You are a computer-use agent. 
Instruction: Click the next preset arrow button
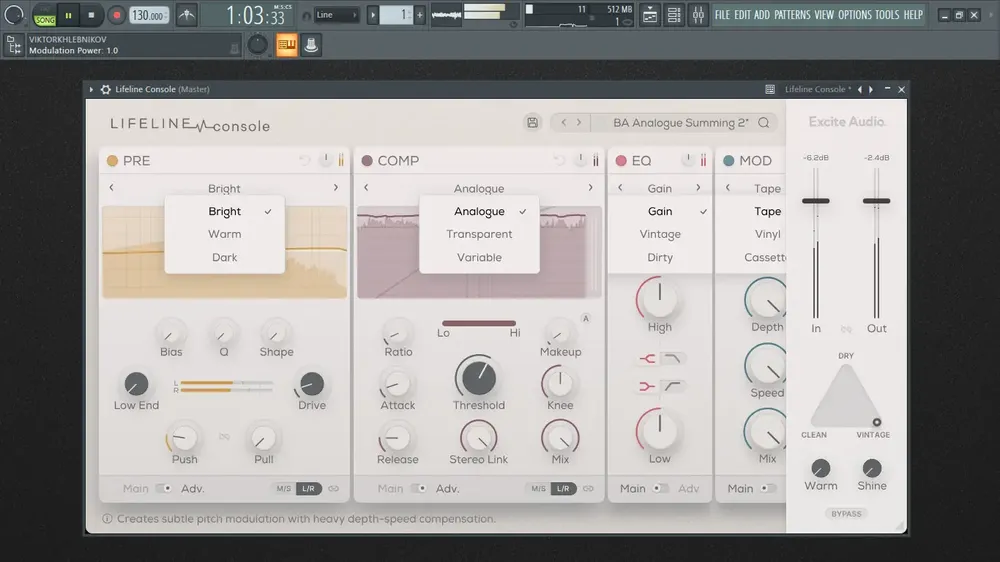tap(579, 122)
